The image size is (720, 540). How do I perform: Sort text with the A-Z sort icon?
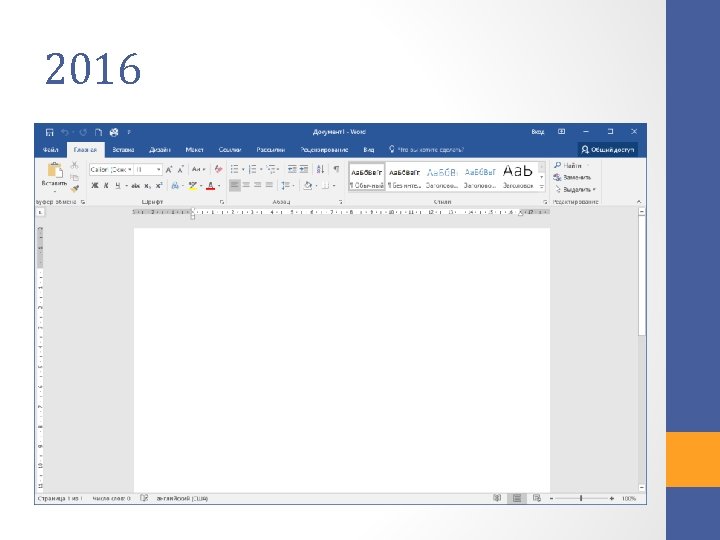click(x=321, y=169)
